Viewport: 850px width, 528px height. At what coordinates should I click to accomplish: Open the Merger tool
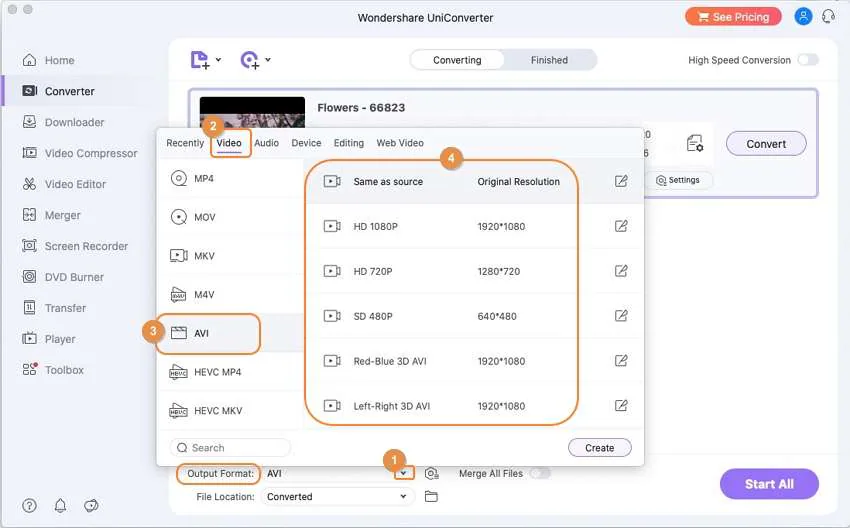point(51,215)
